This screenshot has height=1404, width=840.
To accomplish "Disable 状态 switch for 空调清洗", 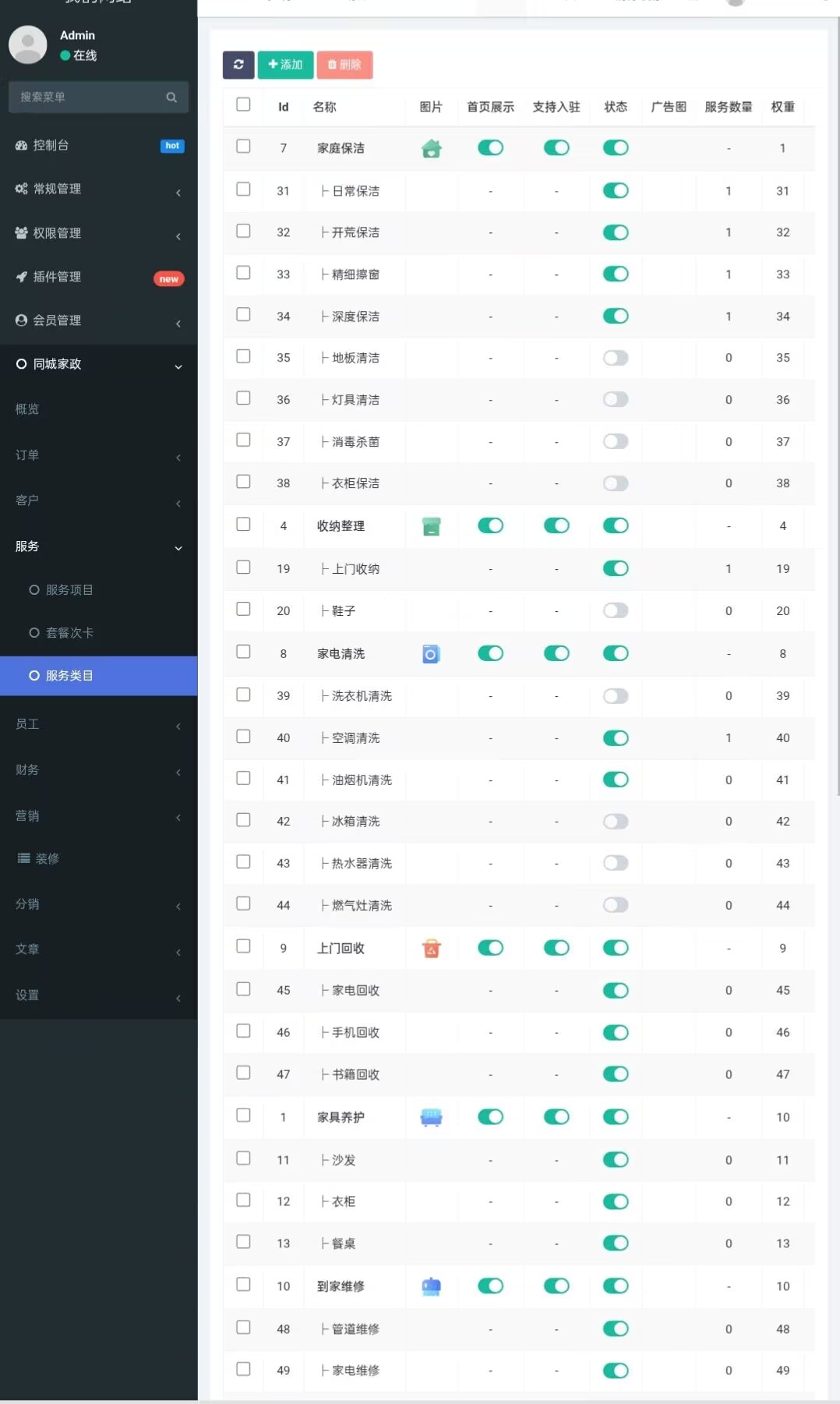I will 616,738.
